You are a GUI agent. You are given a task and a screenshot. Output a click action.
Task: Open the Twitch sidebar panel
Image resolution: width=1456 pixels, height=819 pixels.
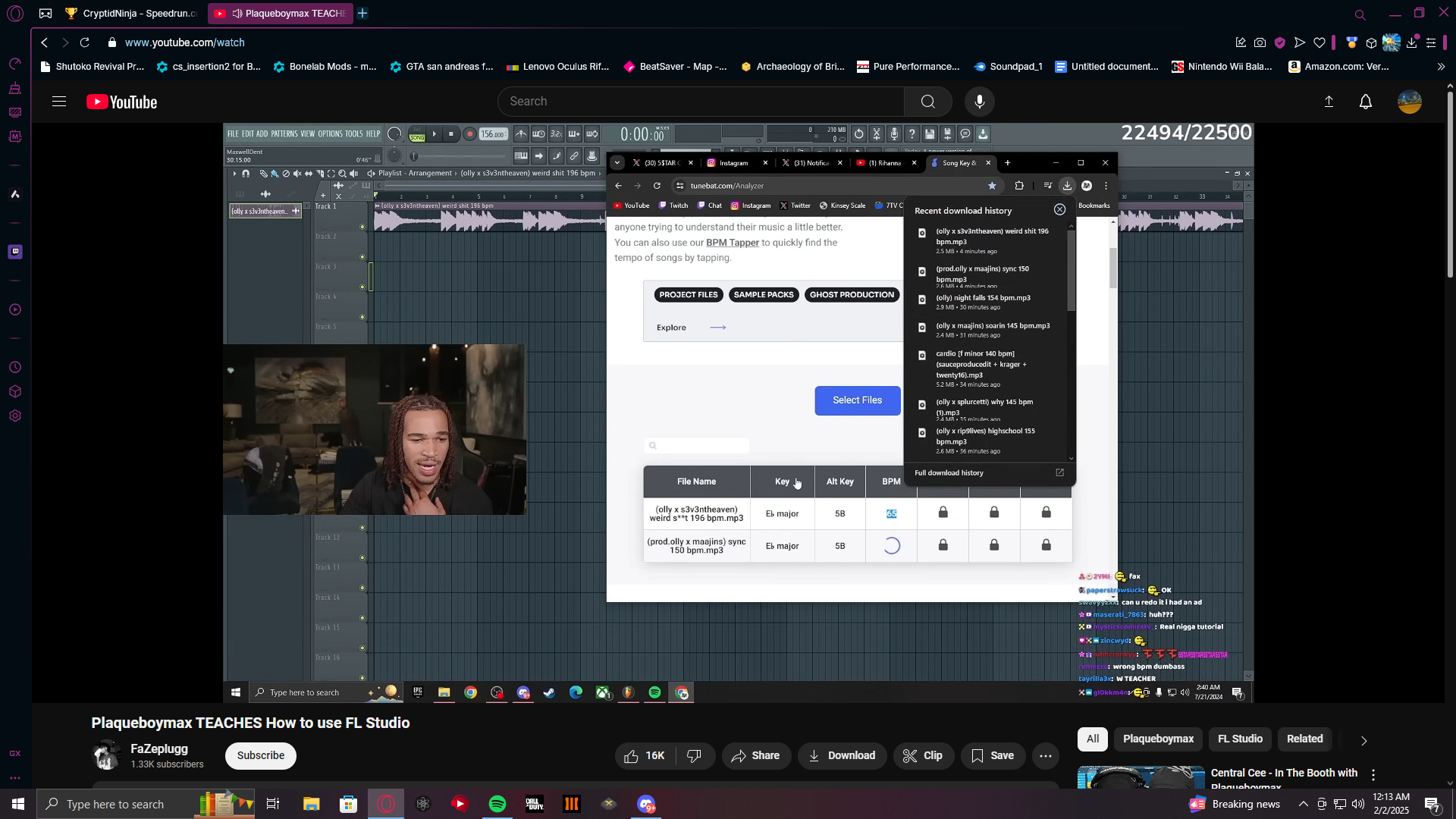coord(15,252)
